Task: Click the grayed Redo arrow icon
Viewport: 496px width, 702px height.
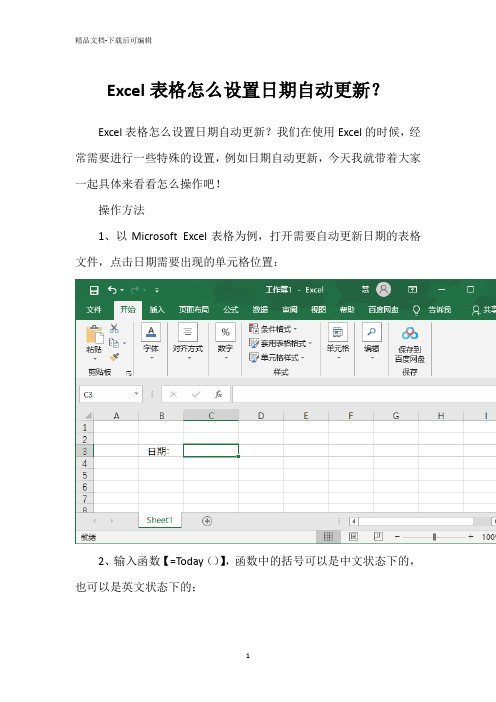Action: [134, 290]
